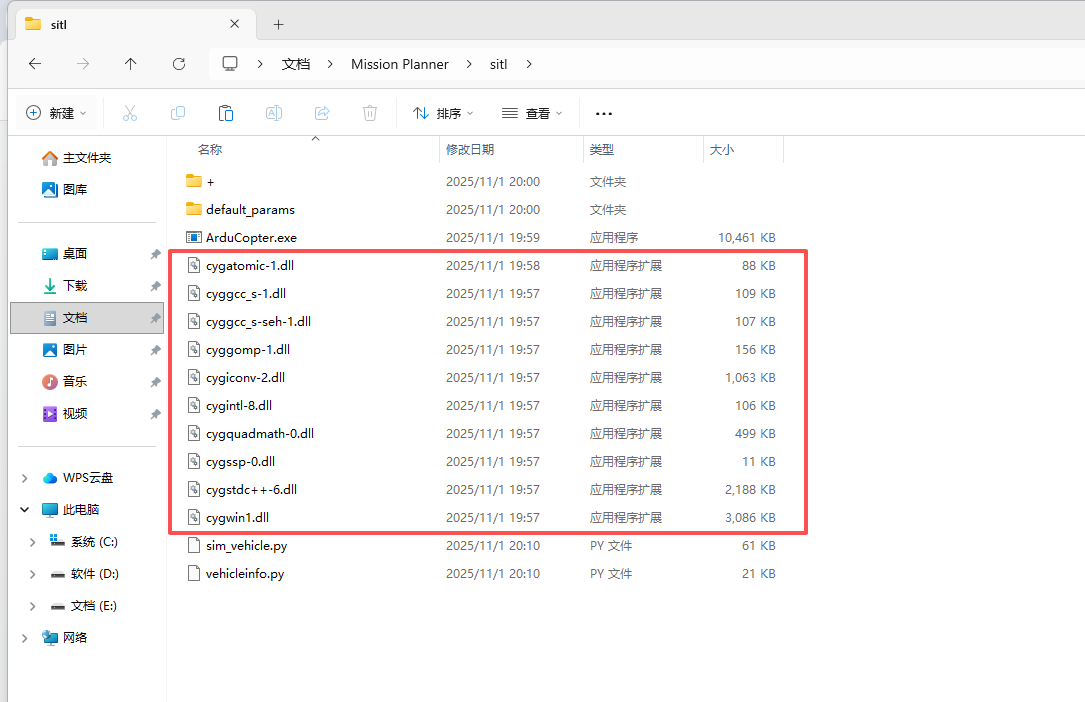Open the 新建 new item menu
Viewport: 1085px width, 702px height.
click(56, 113)
